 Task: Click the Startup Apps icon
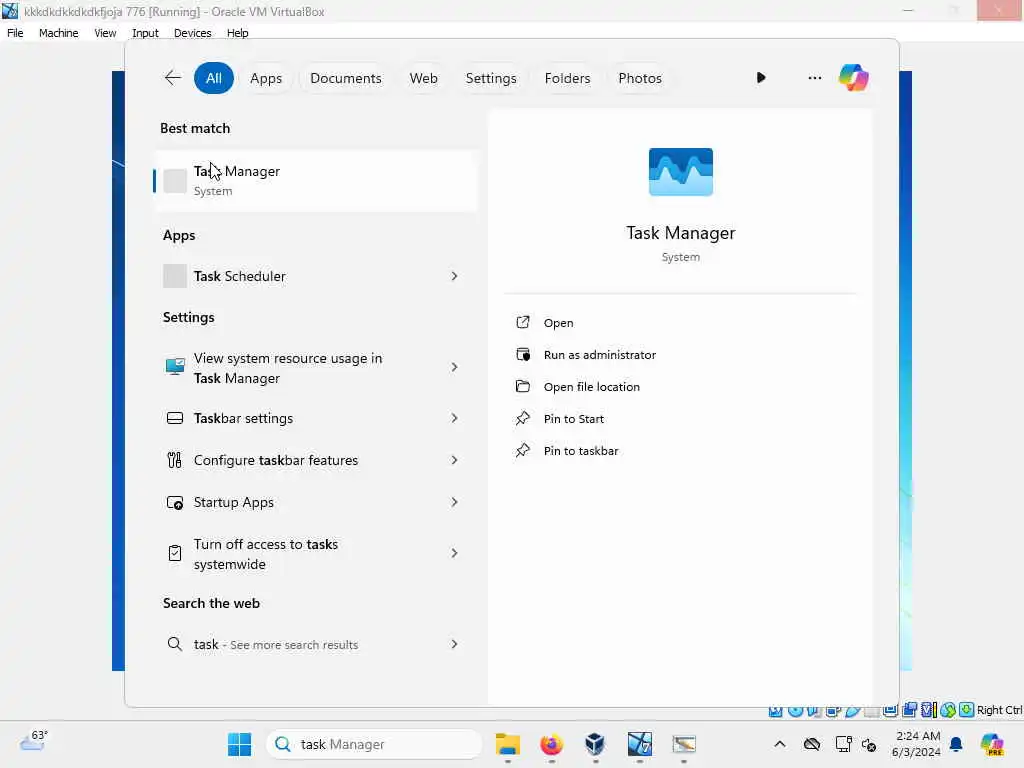point(175,502)
